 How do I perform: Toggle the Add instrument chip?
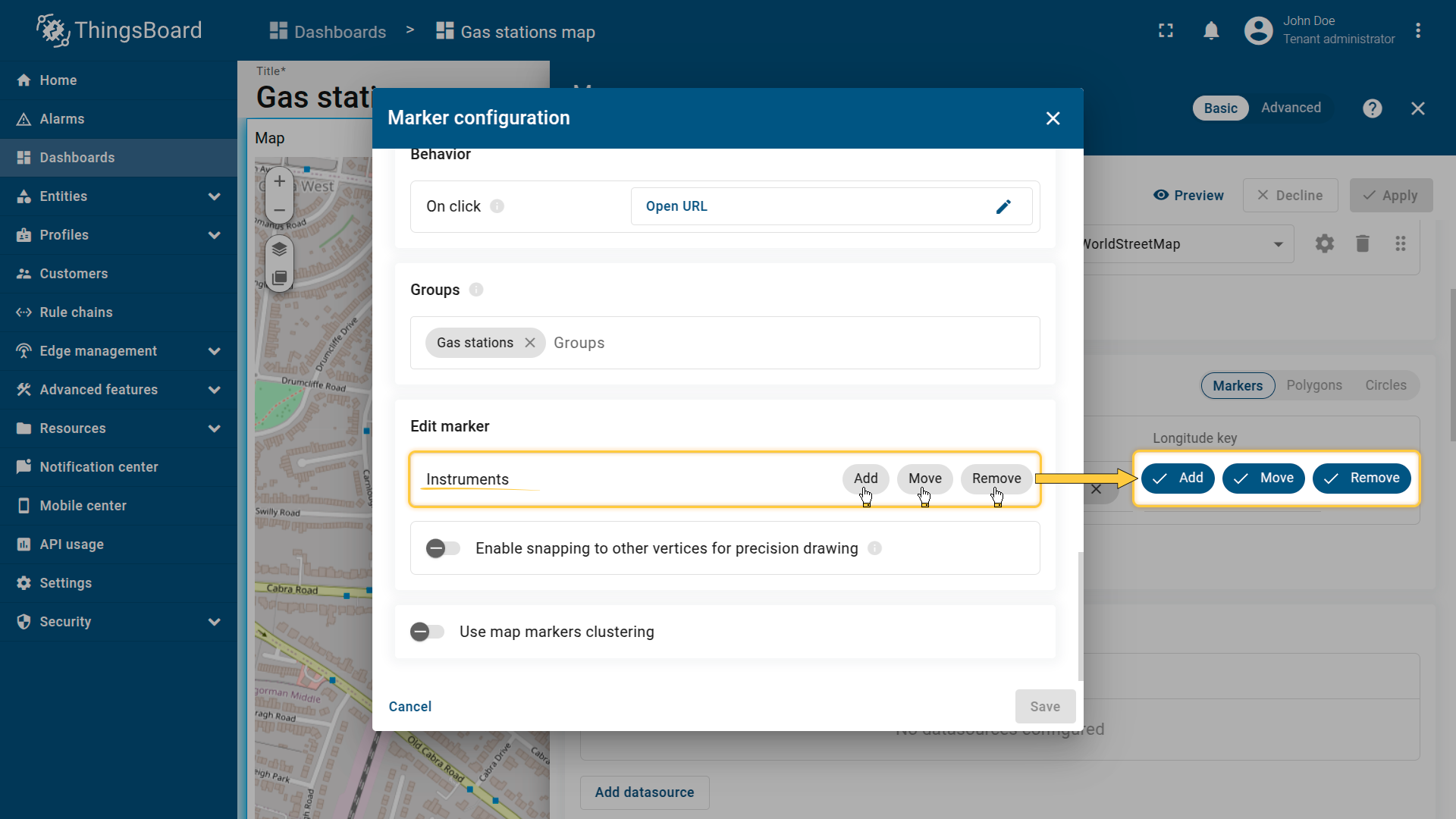coord(865,479)
